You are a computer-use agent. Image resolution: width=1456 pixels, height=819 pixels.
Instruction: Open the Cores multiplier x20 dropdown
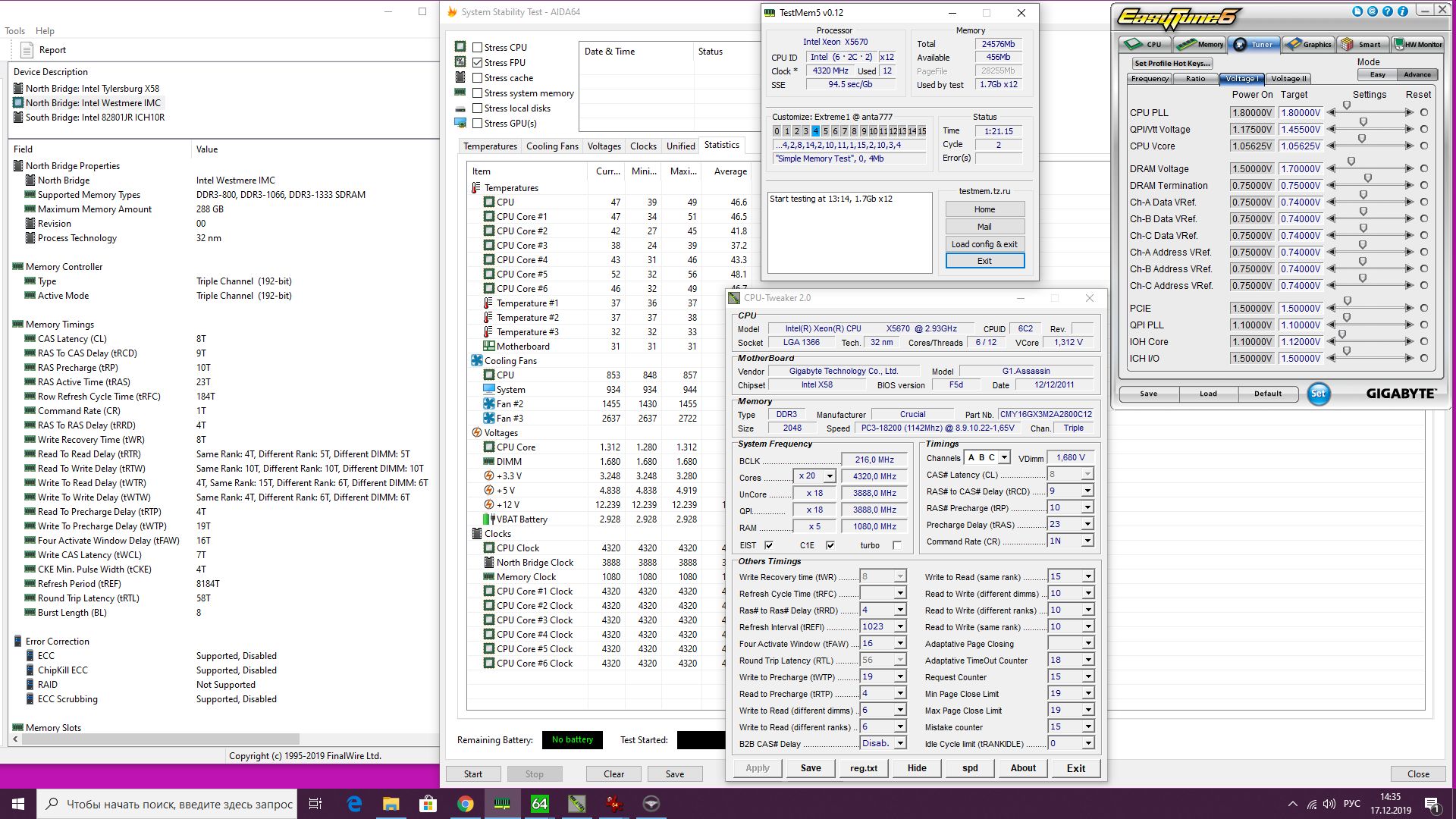click(829, 476)
